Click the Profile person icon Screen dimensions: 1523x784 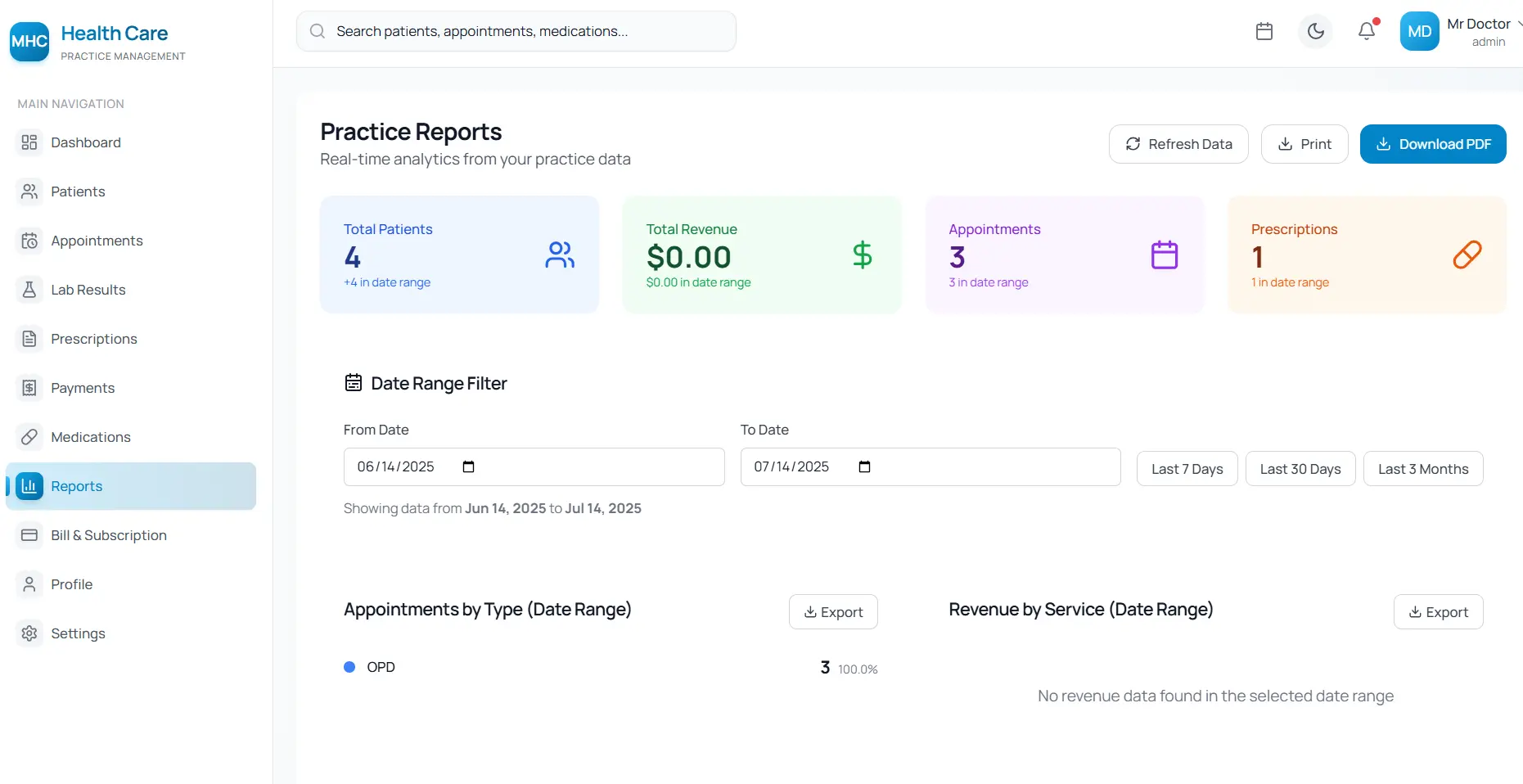pyautogui.click(x=29, y=584)
